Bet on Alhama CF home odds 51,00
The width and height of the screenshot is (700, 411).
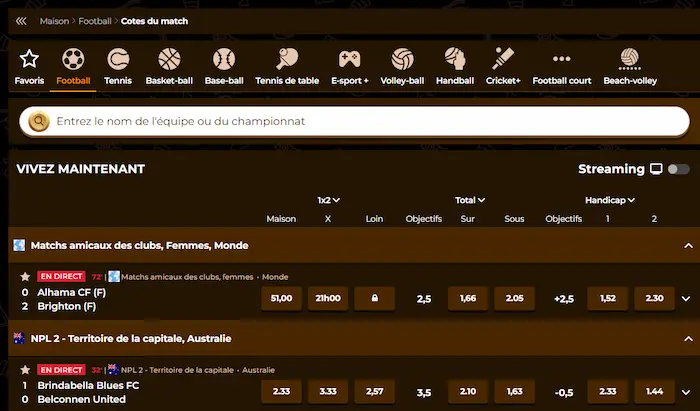pos(281,298)
